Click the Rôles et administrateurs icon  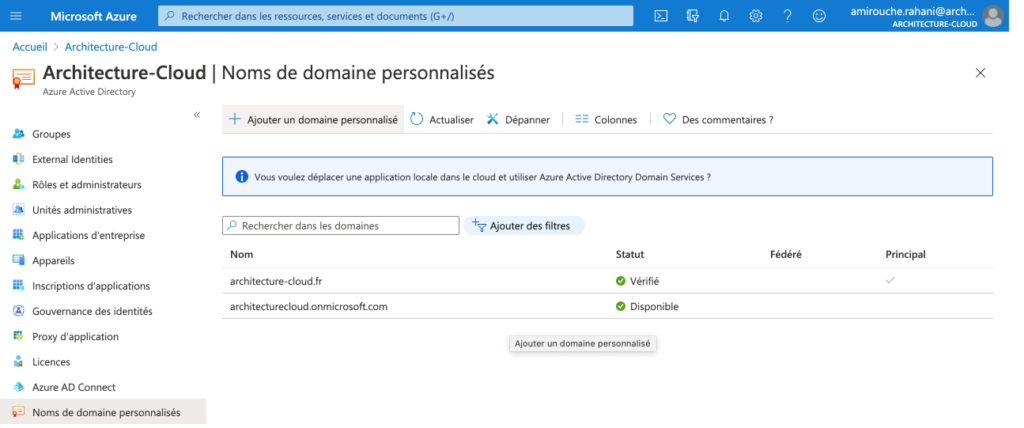[19, 185]
